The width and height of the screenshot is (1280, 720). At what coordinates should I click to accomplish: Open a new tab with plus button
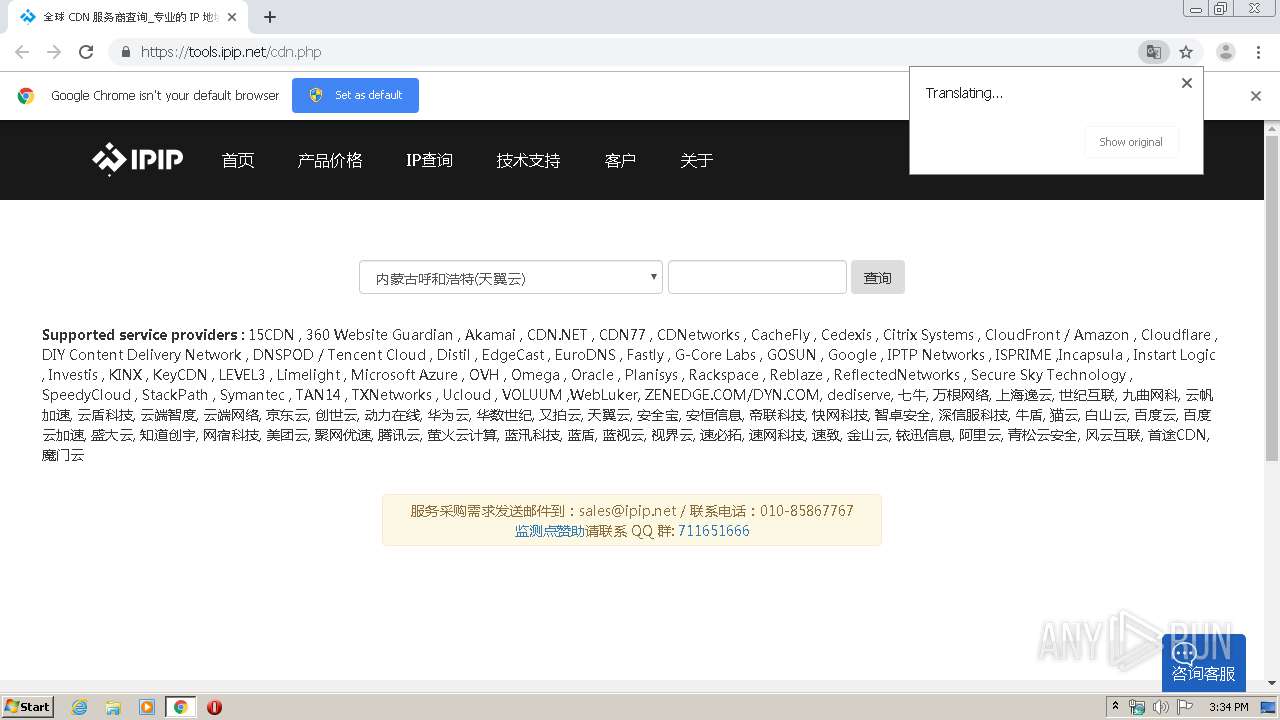(270, 17)
